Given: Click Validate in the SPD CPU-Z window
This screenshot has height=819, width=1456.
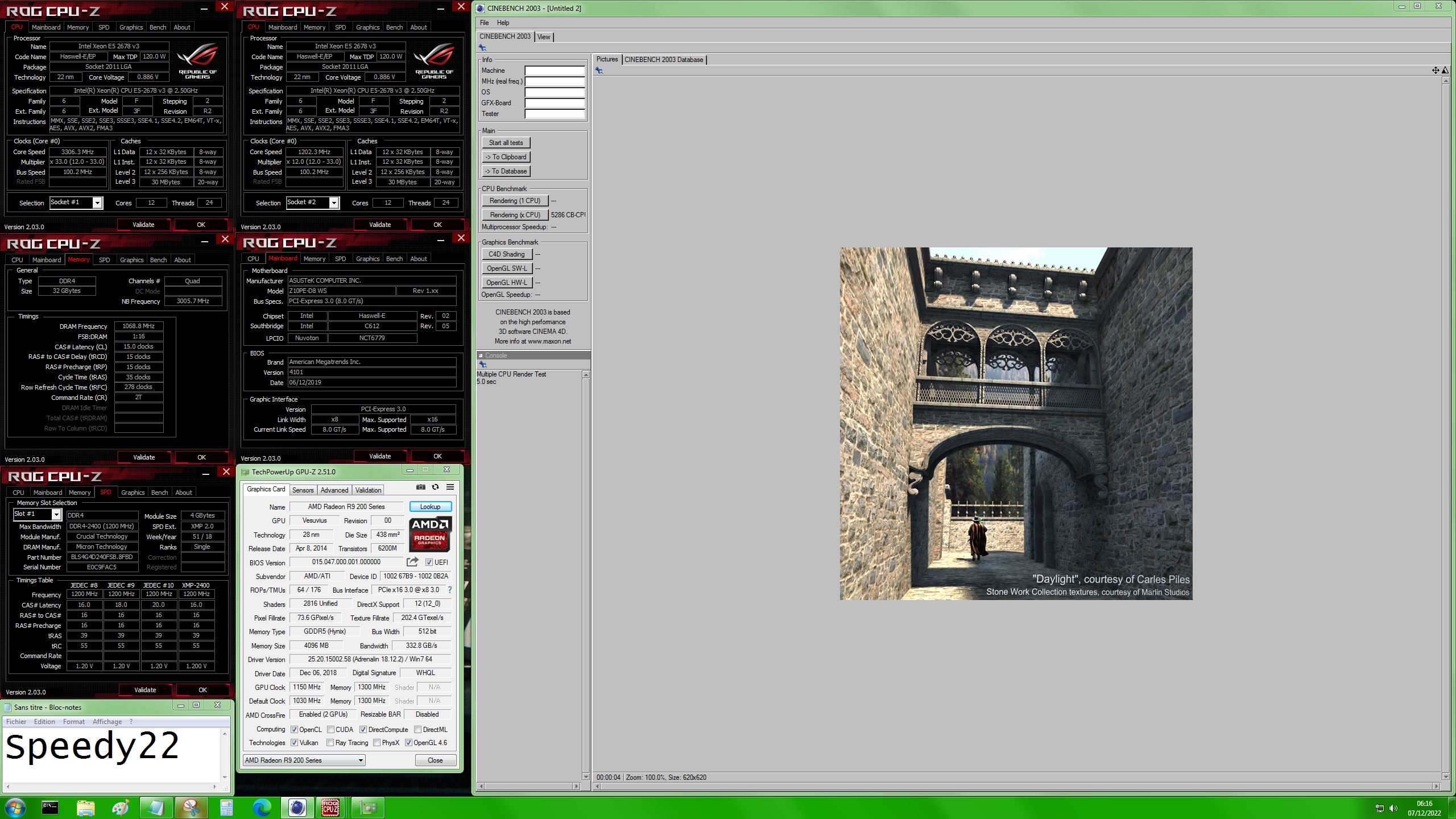Looking at the screenshot, I should pos(145,690).
